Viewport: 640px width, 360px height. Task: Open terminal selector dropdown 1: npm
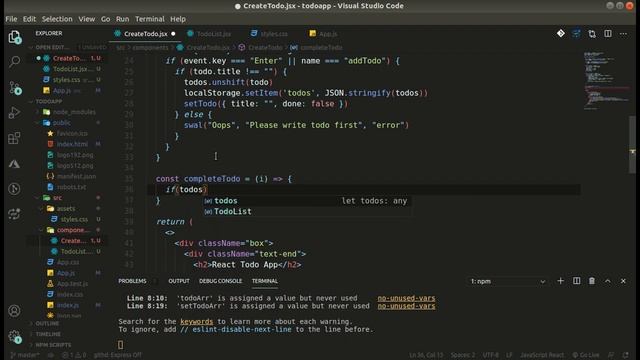(x=507, y=281)
